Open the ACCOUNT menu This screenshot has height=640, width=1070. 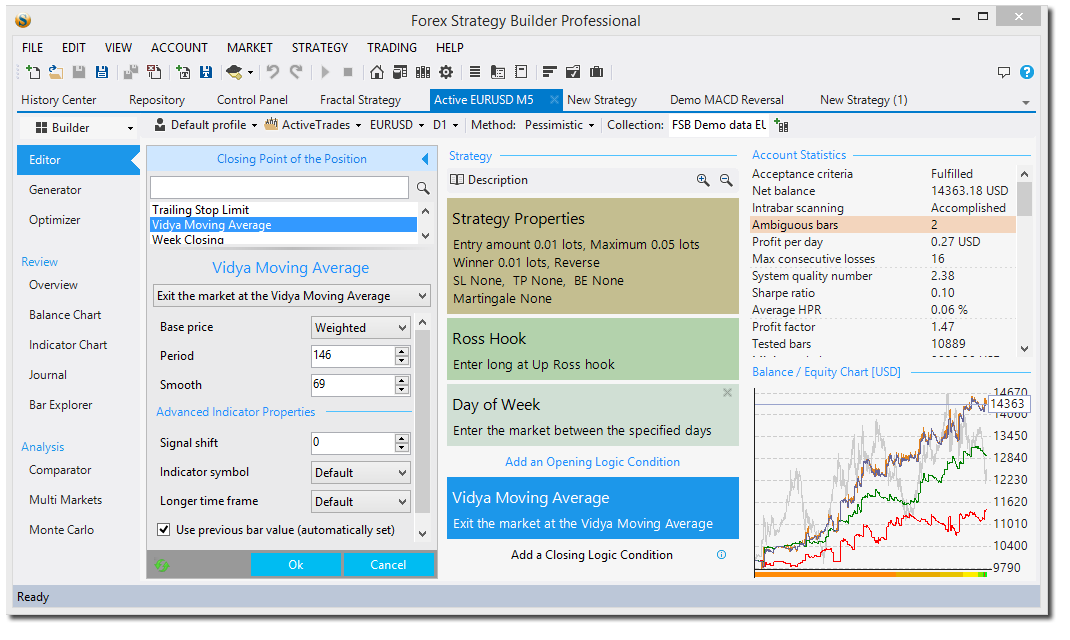pyautogui.click(x=179, y=48)
